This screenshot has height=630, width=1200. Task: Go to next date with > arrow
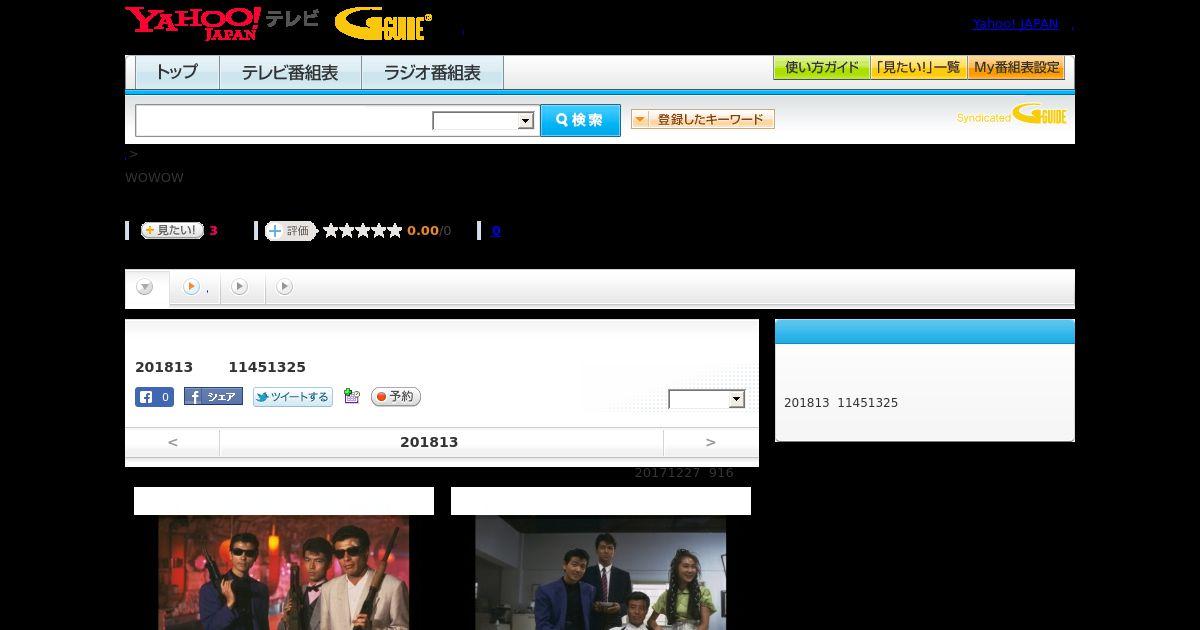point(711,442)
